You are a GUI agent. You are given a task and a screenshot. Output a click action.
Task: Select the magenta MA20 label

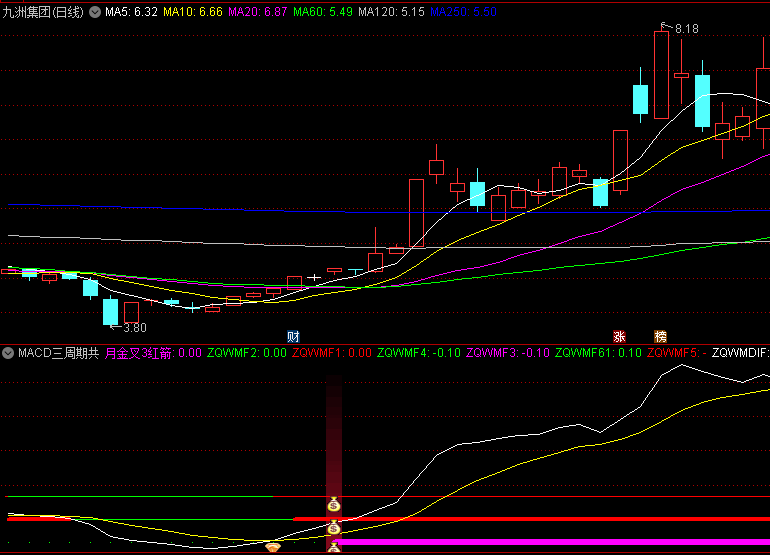[x=258, y=12]
